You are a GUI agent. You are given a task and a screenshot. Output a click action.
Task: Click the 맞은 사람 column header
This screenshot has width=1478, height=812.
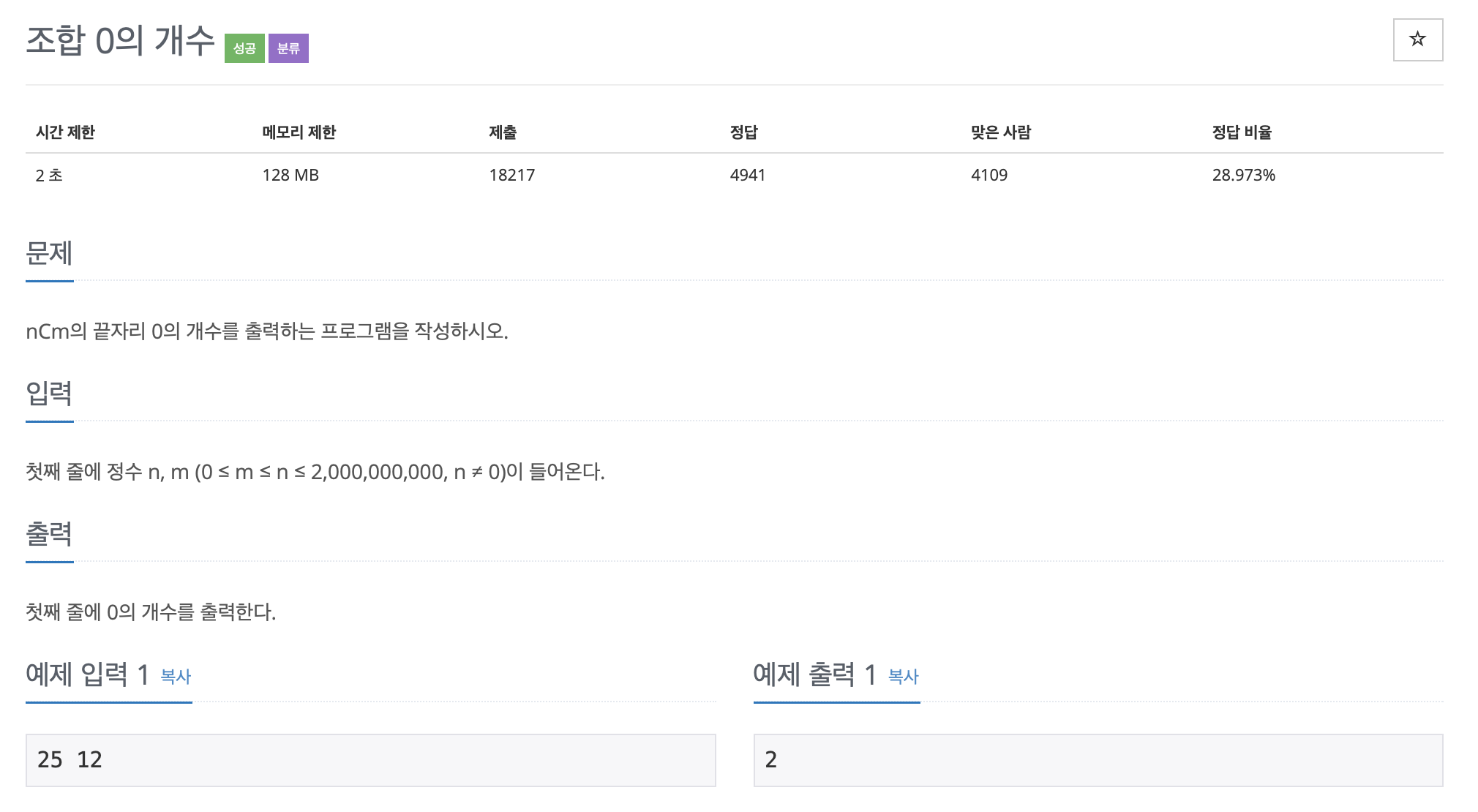[1000, 132]
